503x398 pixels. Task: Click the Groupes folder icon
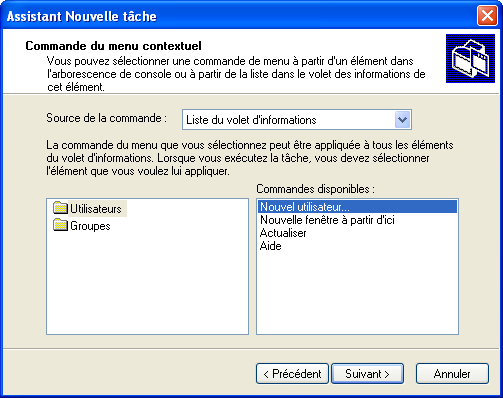60,225
